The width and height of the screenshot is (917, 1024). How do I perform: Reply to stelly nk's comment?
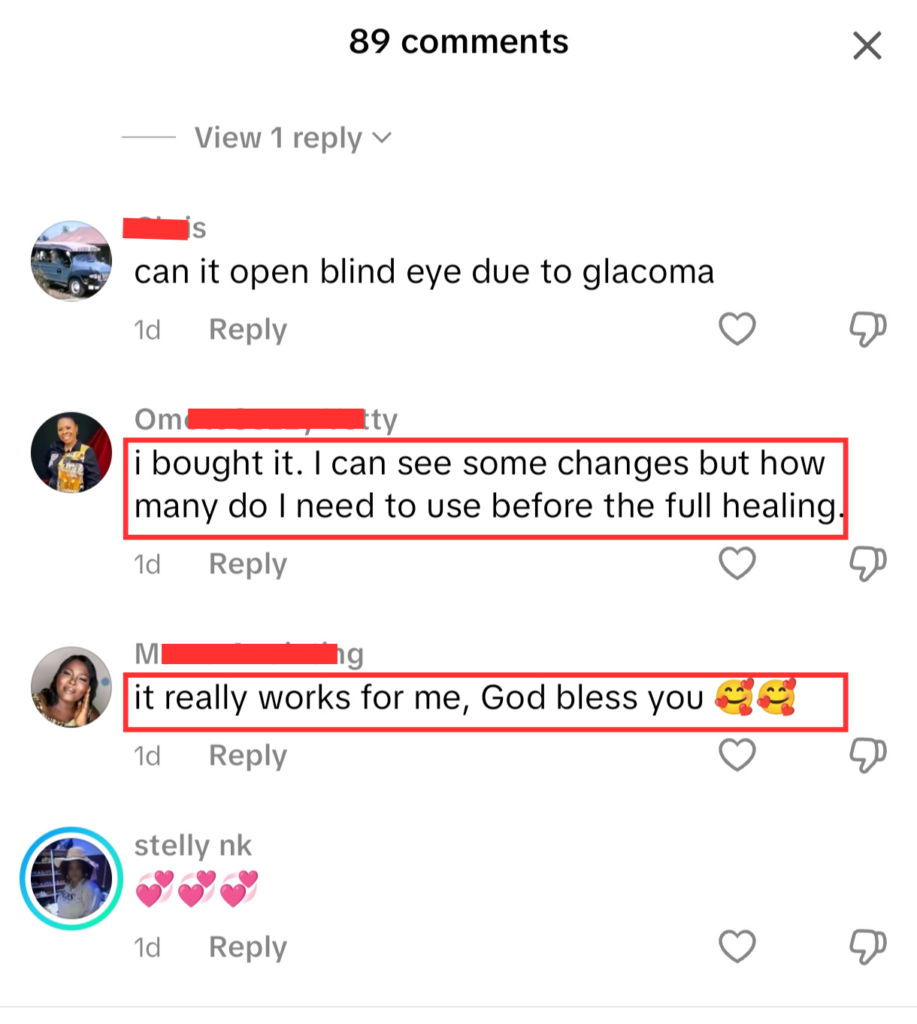coord(248,947)
